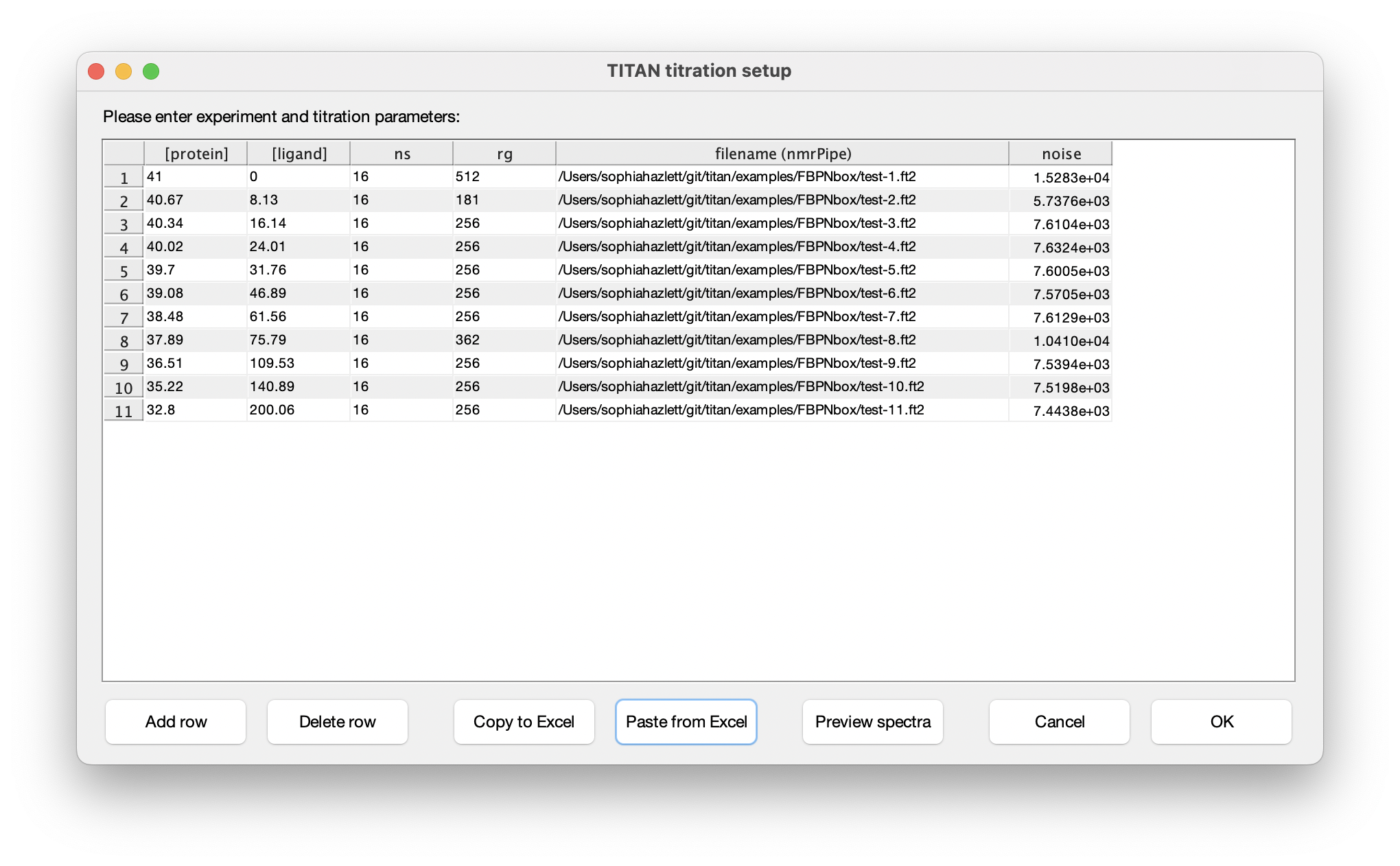
Task: Select the test-9.ft2 filename cell
Action: [782, 363]
